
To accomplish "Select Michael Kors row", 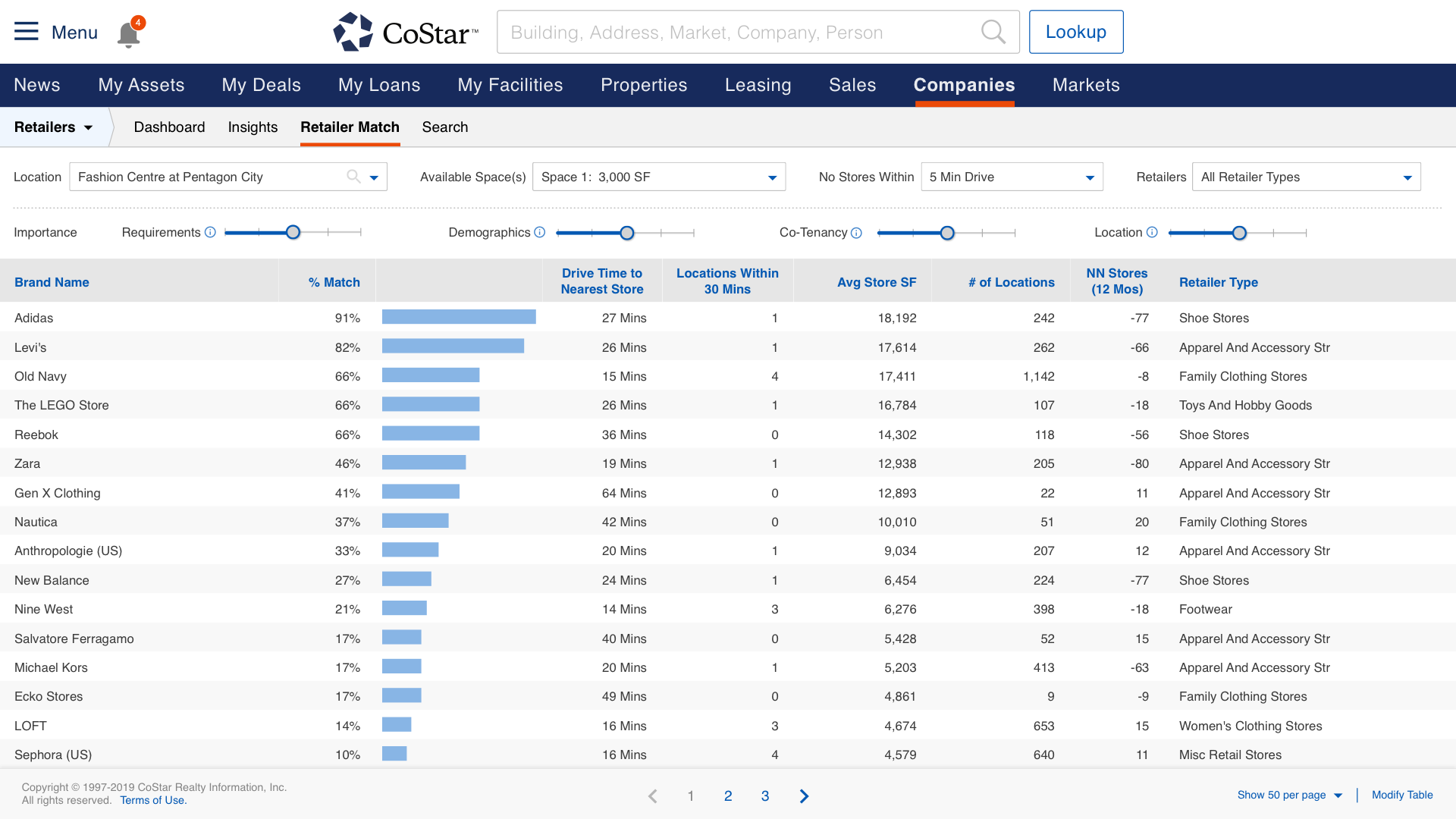I will (728, 667).
